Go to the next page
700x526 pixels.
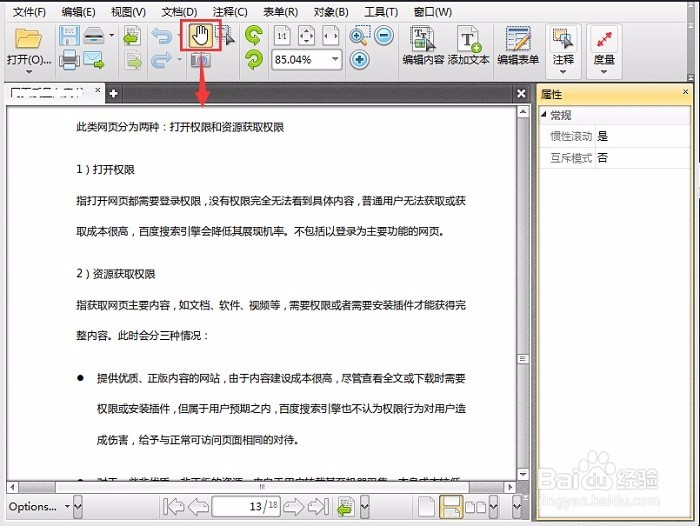tap(294, 506)
